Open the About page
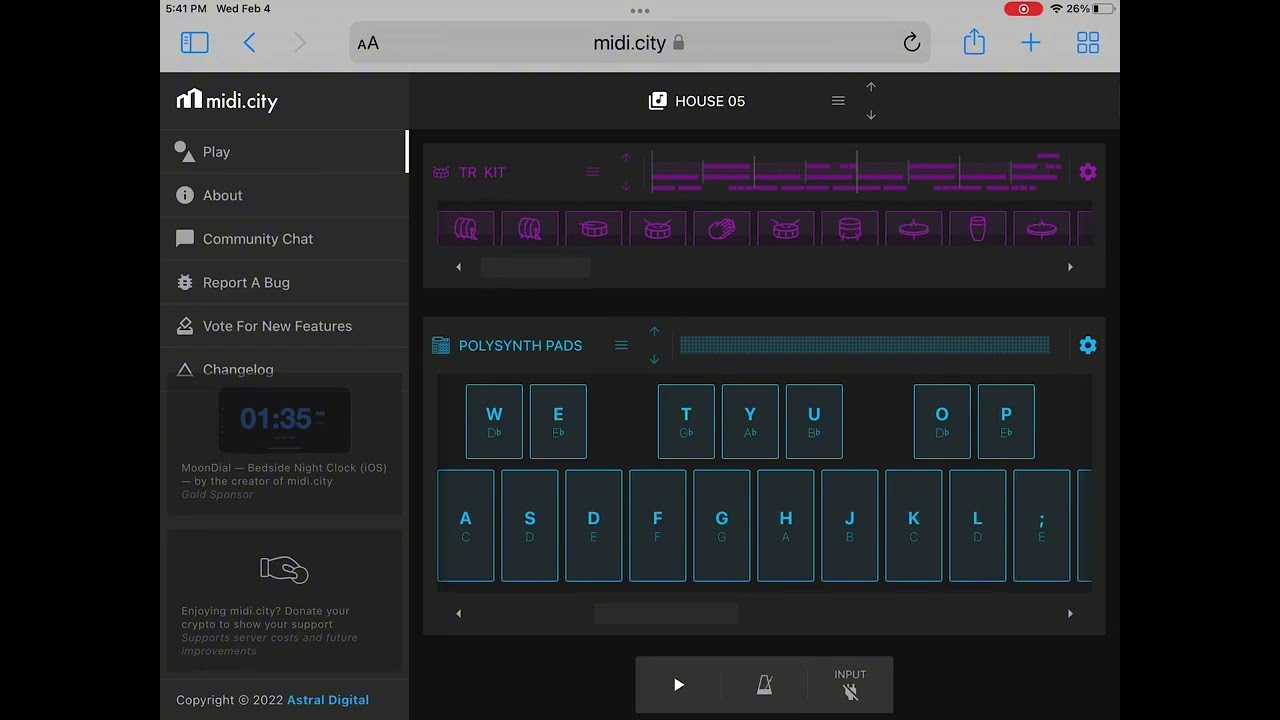 [x=284, y=195]
